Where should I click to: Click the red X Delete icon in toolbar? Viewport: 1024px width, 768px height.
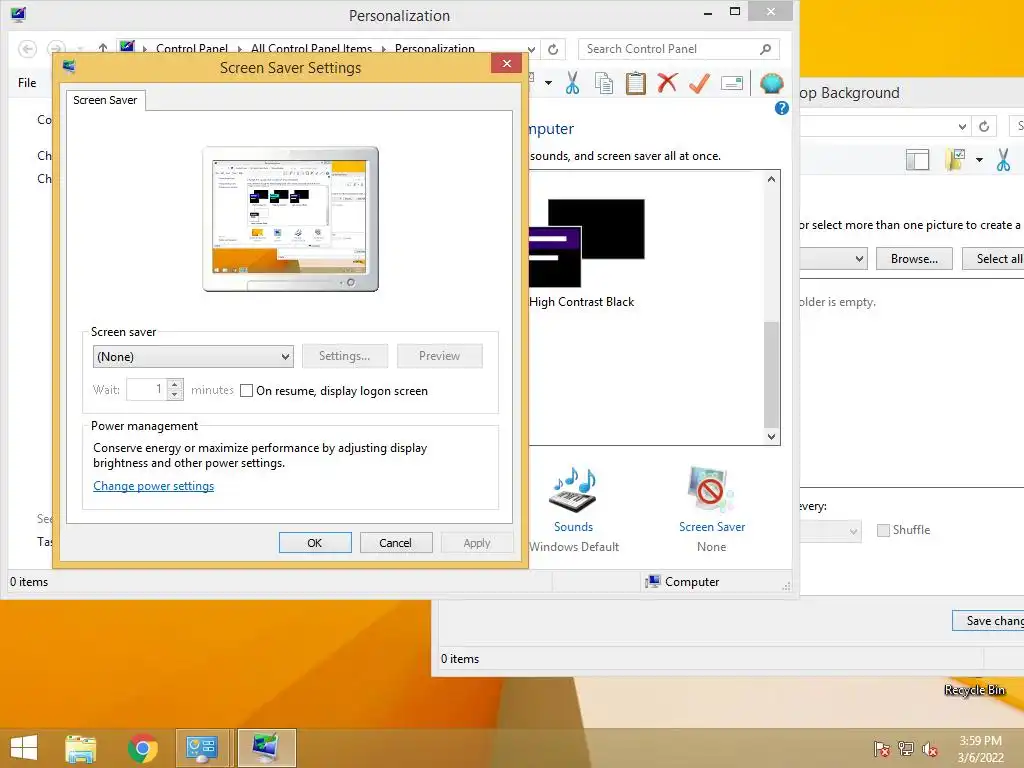[667, 83]
